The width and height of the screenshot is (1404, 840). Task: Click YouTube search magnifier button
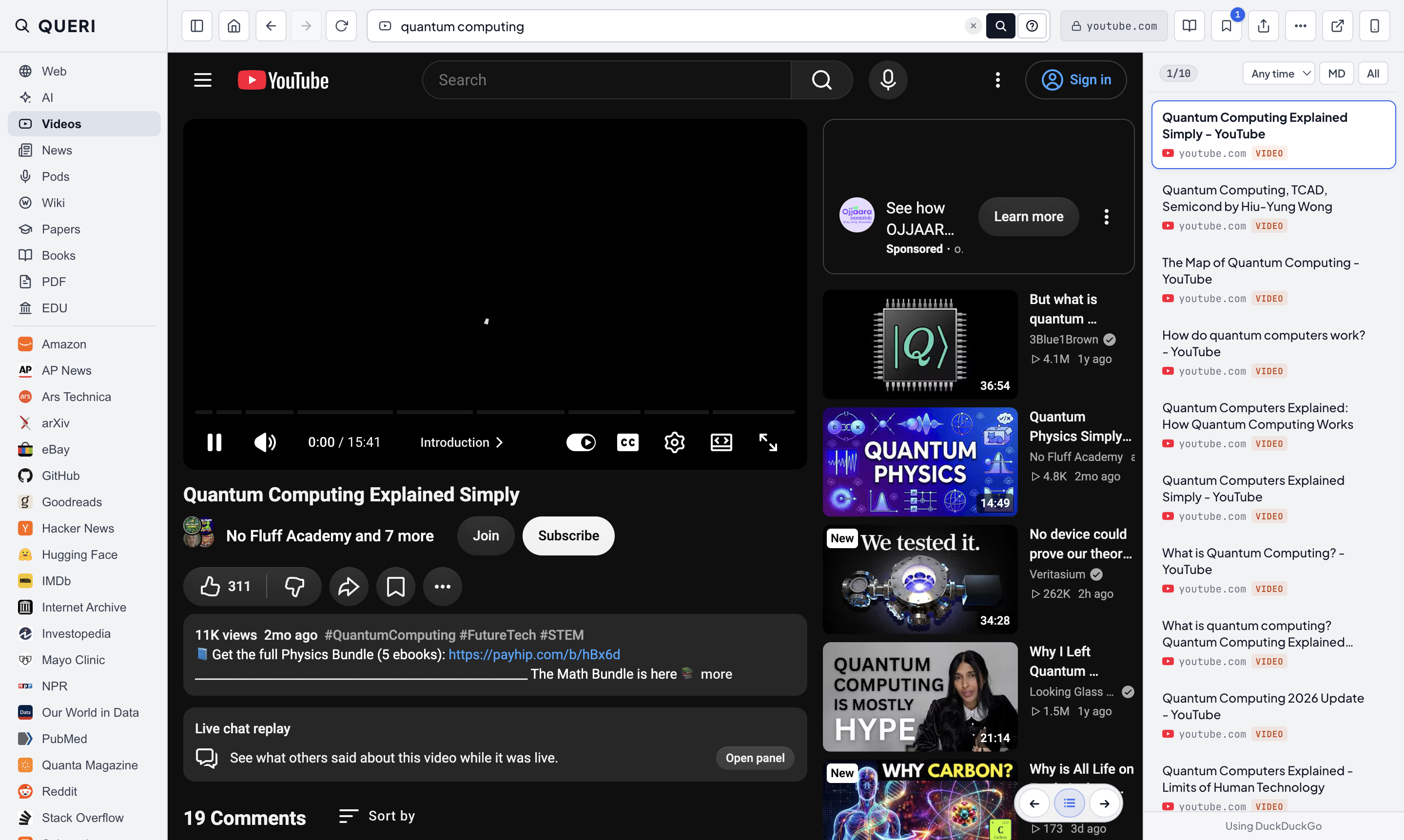click(822, 80)
